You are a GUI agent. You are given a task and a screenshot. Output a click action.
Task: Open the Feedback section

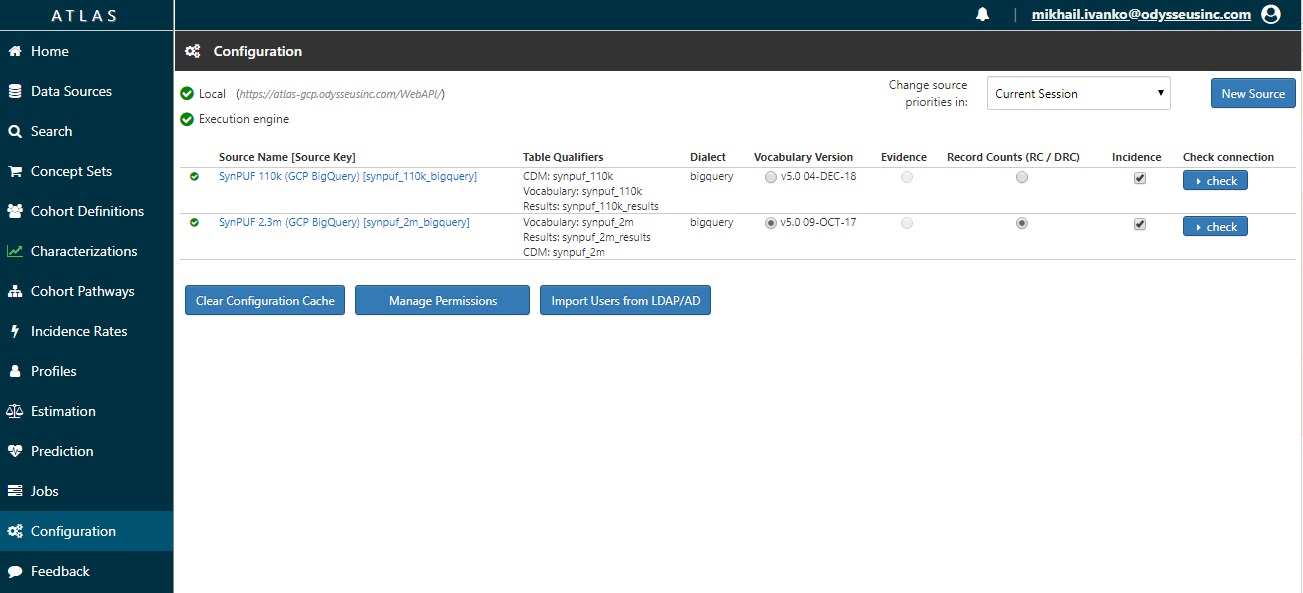click(x=15, y=571)
